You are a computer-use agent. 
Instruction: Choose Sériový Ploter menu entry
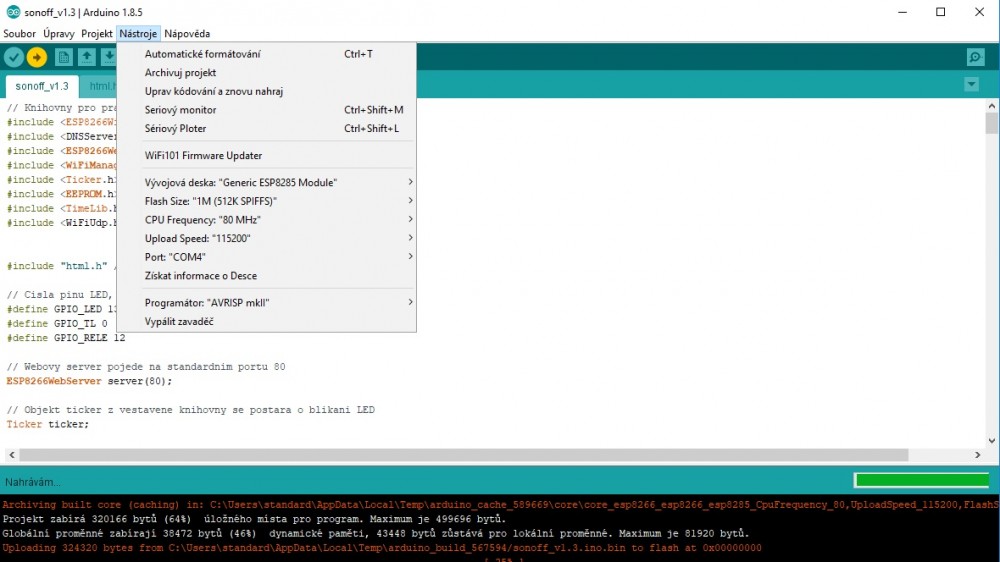click(175, 128)
